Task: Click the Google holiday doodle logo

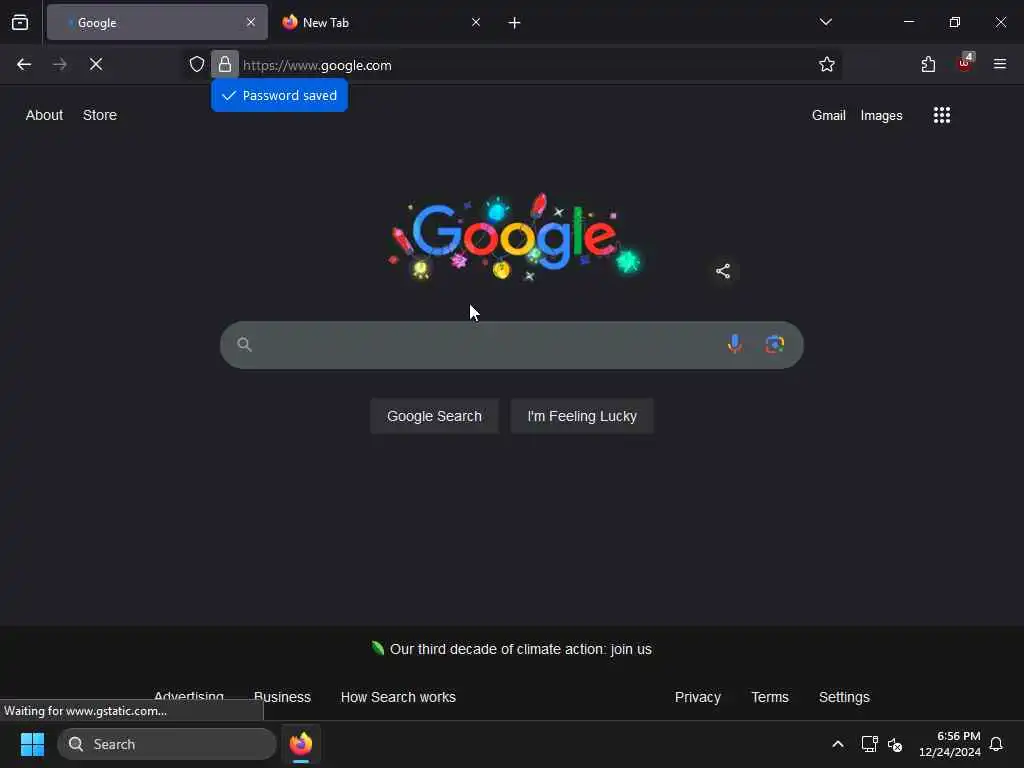Action: coord(515,237)
